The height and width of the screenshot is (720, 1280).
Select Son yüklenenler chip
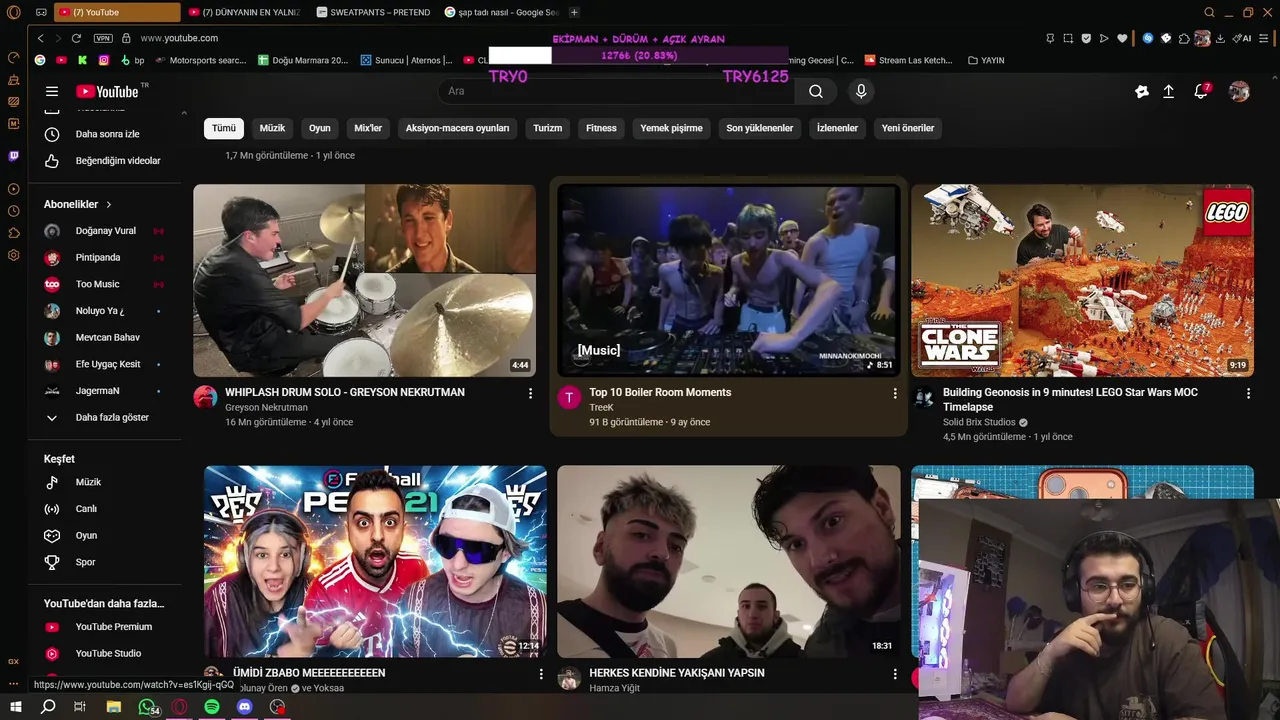(759, 128)
